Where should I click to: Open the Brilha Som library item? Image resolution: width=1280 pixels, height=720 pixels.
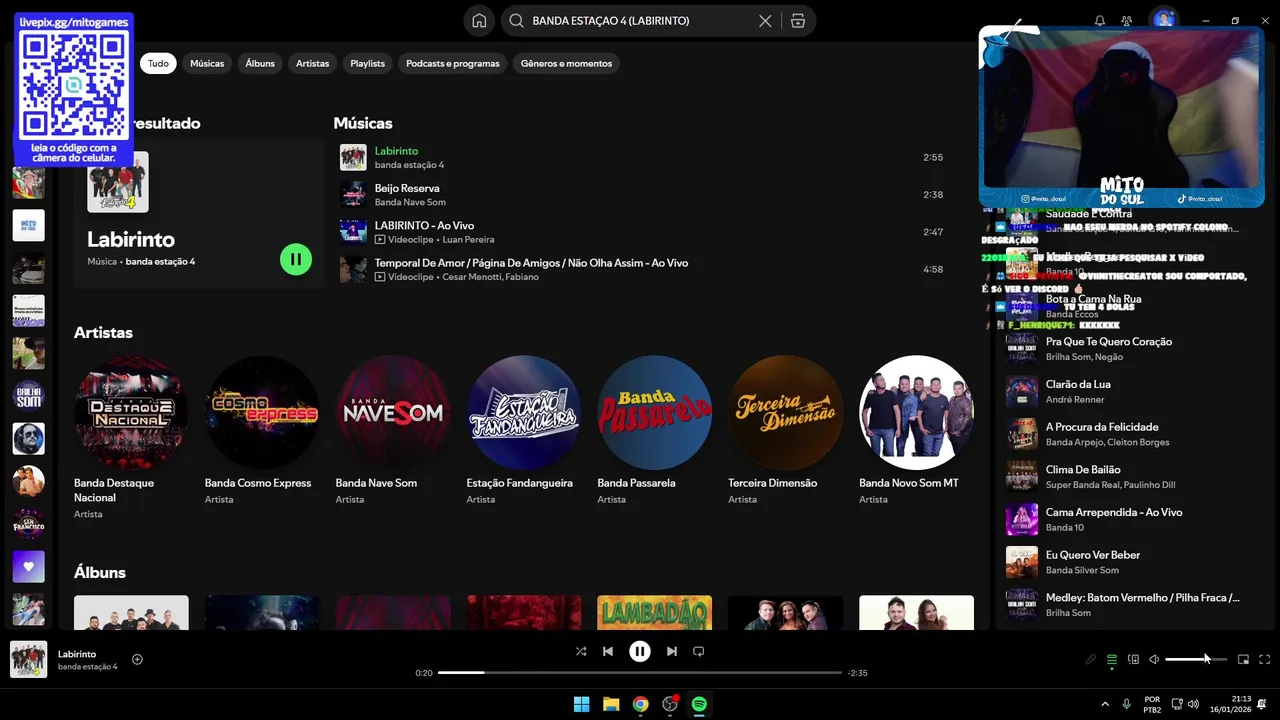tap(28, 396)
